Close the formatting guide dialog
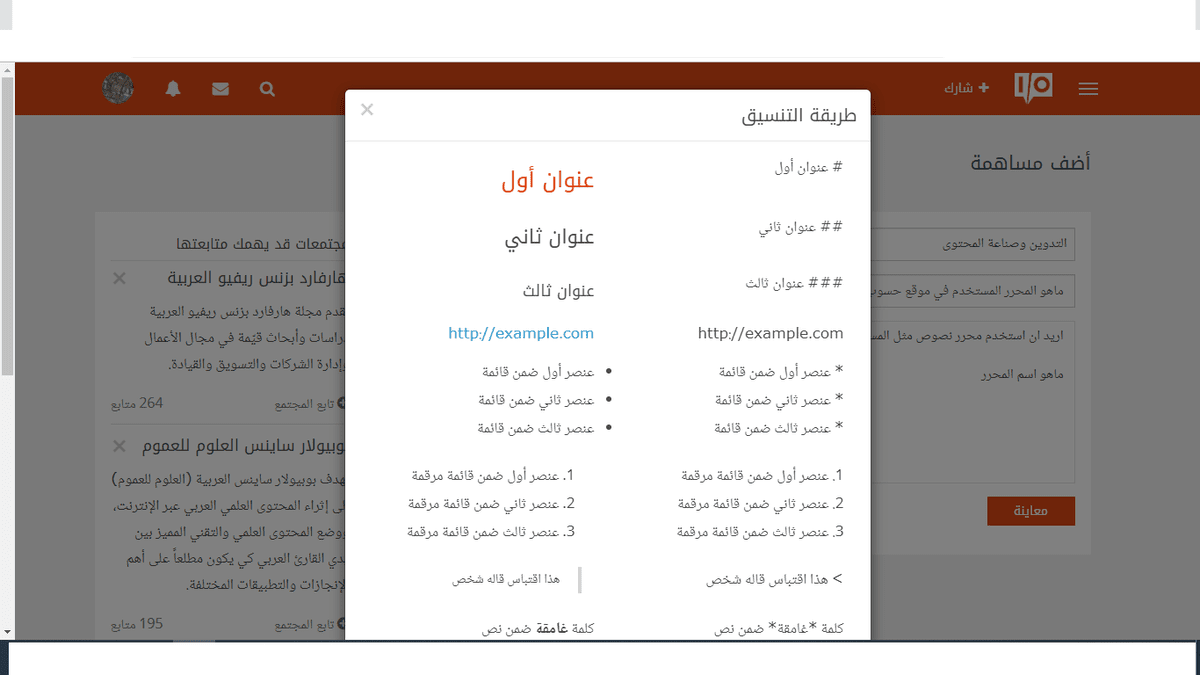The image size is (1200, 675). click(367, 109)
